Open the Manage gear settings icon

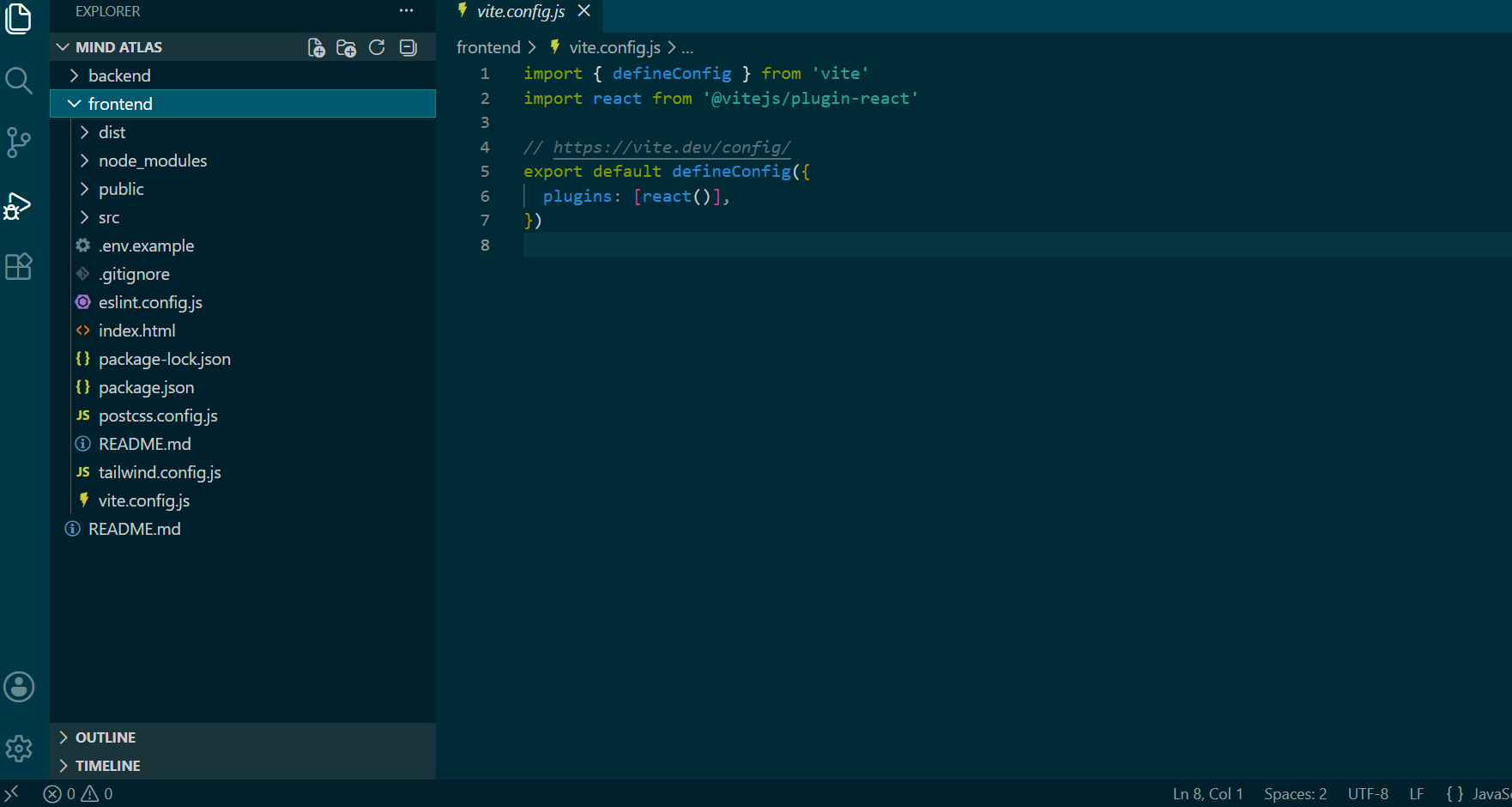[x=19, y=749]
